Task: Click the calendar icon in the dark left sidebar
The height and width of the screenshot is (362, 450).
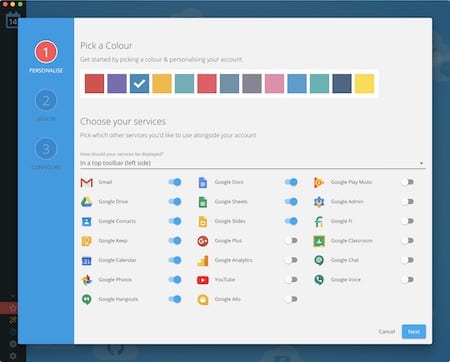Action: [x=12, y=21]
